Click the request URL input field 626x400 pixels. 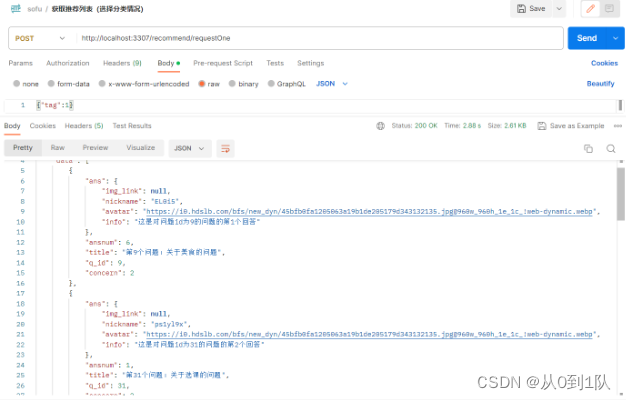[x=319, y=38]
